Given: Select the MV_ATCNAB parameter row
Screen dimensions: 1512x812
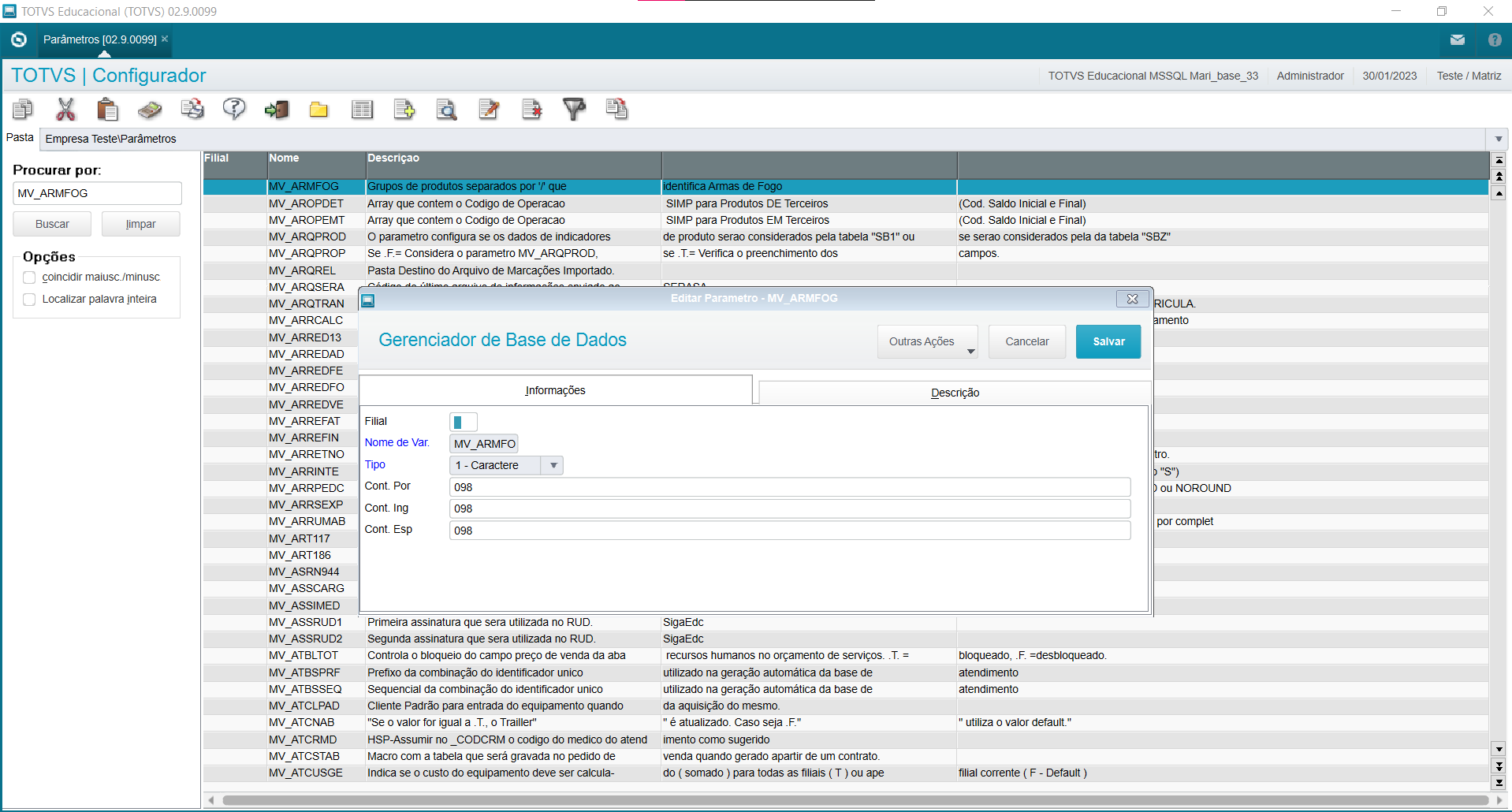Looking at the screenshot, I should (x=846, y=722).
